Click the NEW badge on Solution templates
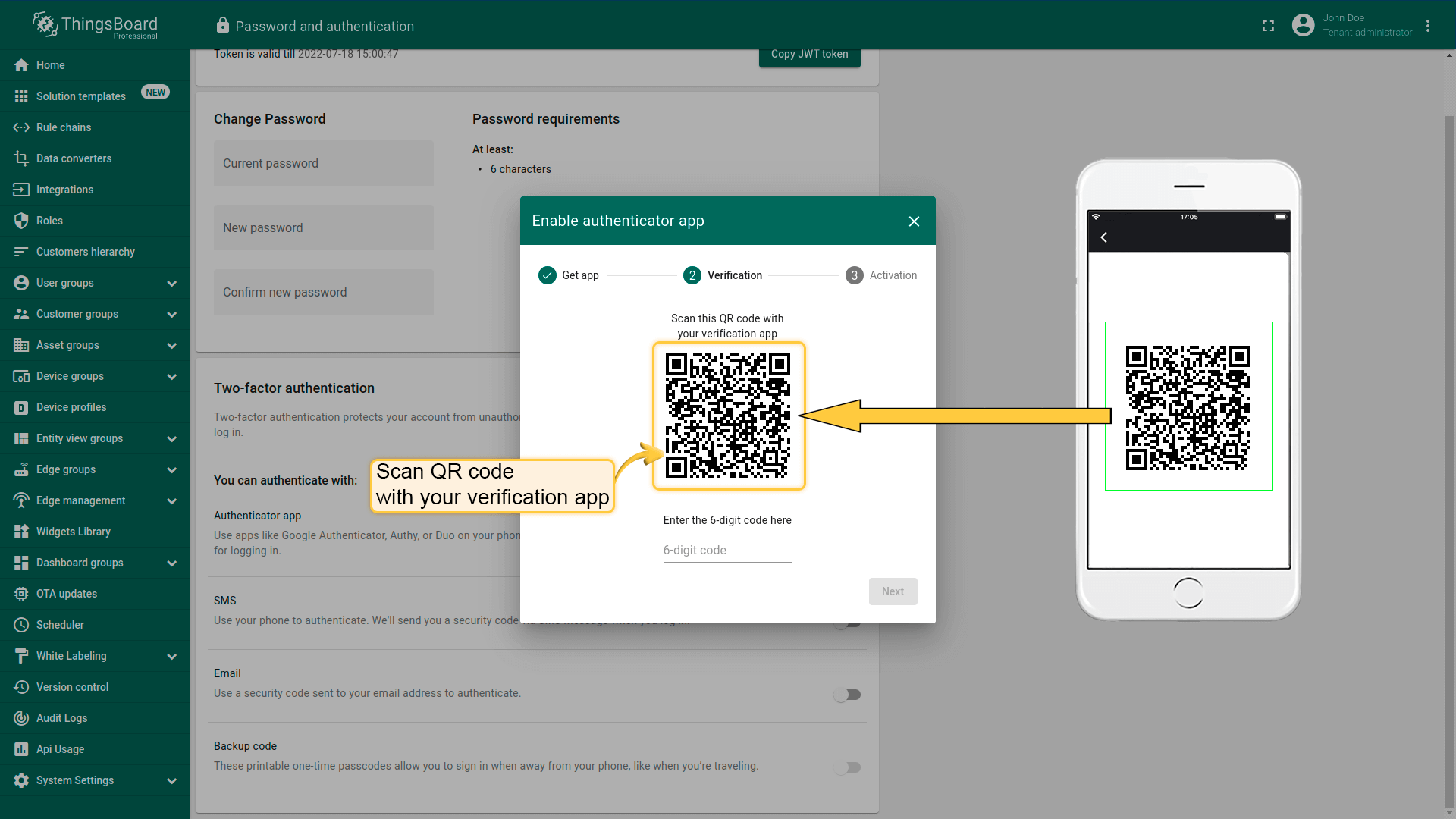1456x819 pixels. point(155,93)
